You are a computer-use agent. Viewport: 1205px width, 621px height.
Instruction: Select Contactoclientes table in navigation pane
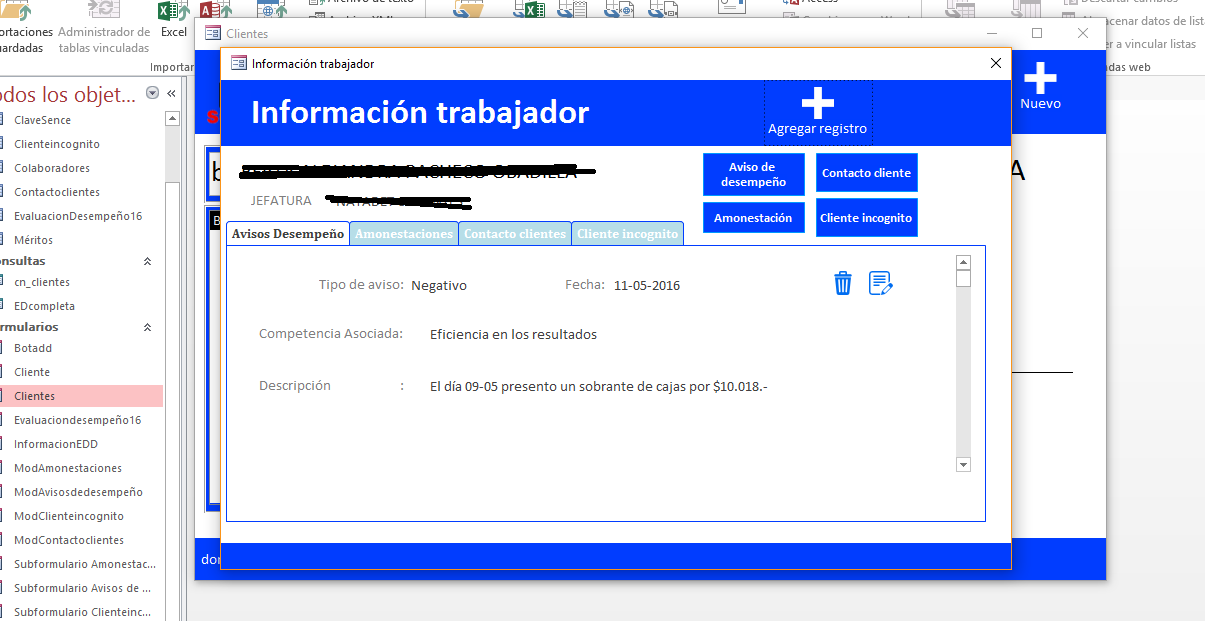tap(57, 192)
